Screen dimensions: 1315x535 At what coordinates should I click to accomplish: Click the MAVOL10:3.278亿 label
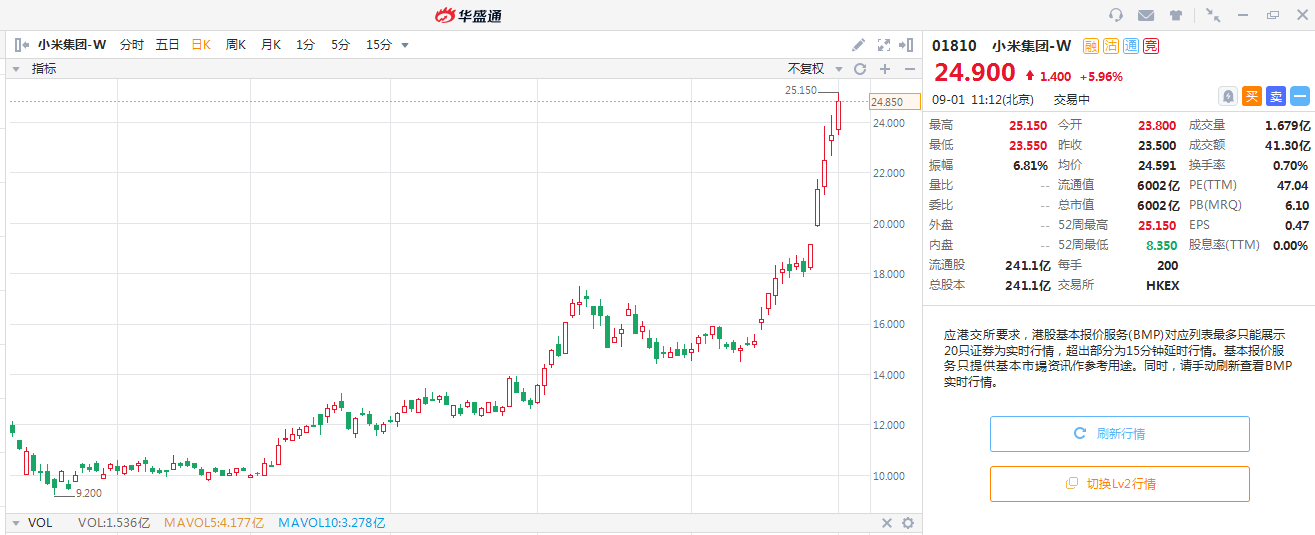tap(331, 523)
